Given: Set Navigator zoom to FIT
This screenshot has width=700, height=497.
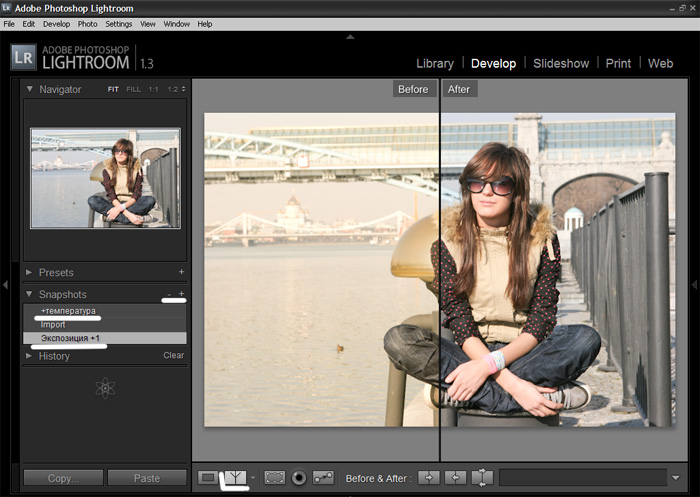Looking at the screenshot, I should click(115, 90).
